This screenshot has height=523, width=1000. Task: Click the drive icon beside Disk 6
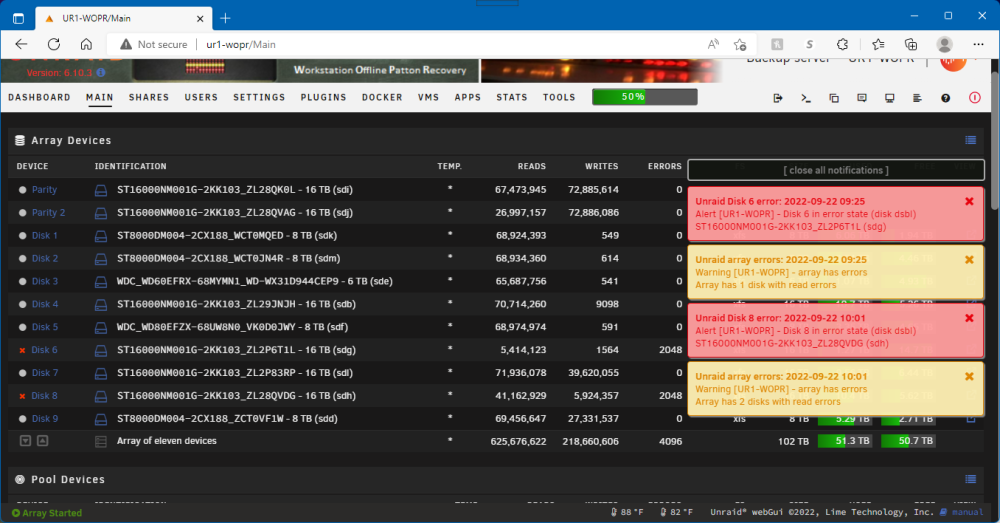[101, 350]
